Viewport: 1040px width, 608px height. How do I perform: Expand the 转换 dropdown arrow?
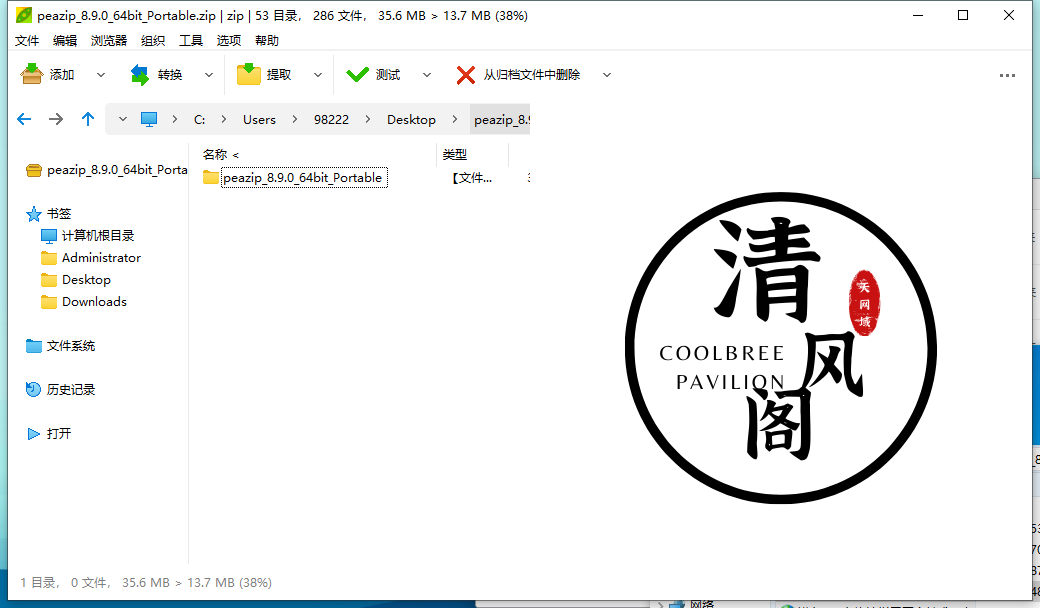[209, 75]
